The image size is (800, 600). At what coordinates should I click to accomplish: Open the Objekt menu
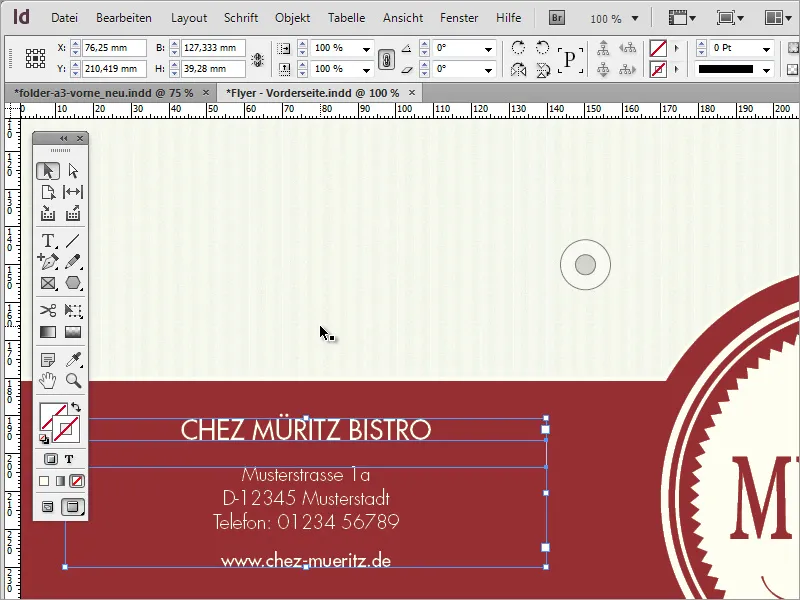(292, 18)
